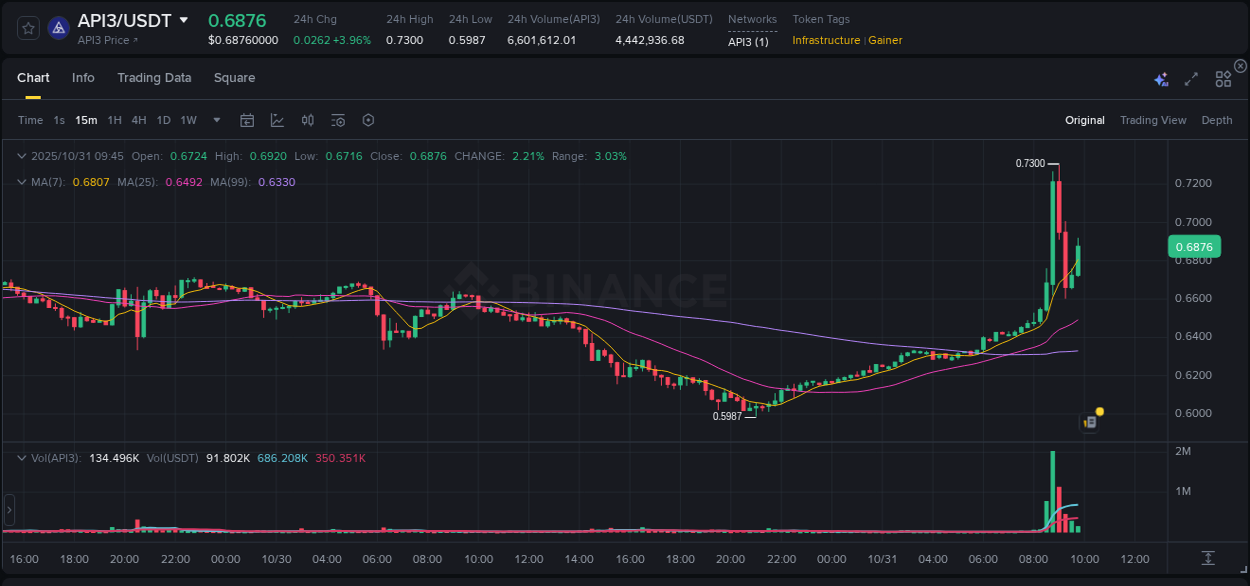Launch the AI analysis sparkle icon

[1161, 78]
